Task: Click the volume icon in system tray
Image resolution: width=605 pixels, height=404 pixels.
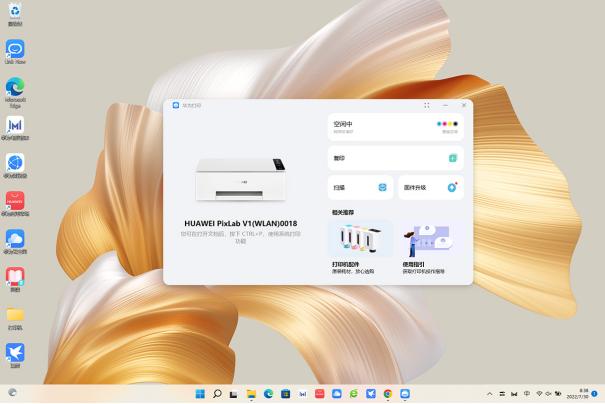Action: (548, 394)
